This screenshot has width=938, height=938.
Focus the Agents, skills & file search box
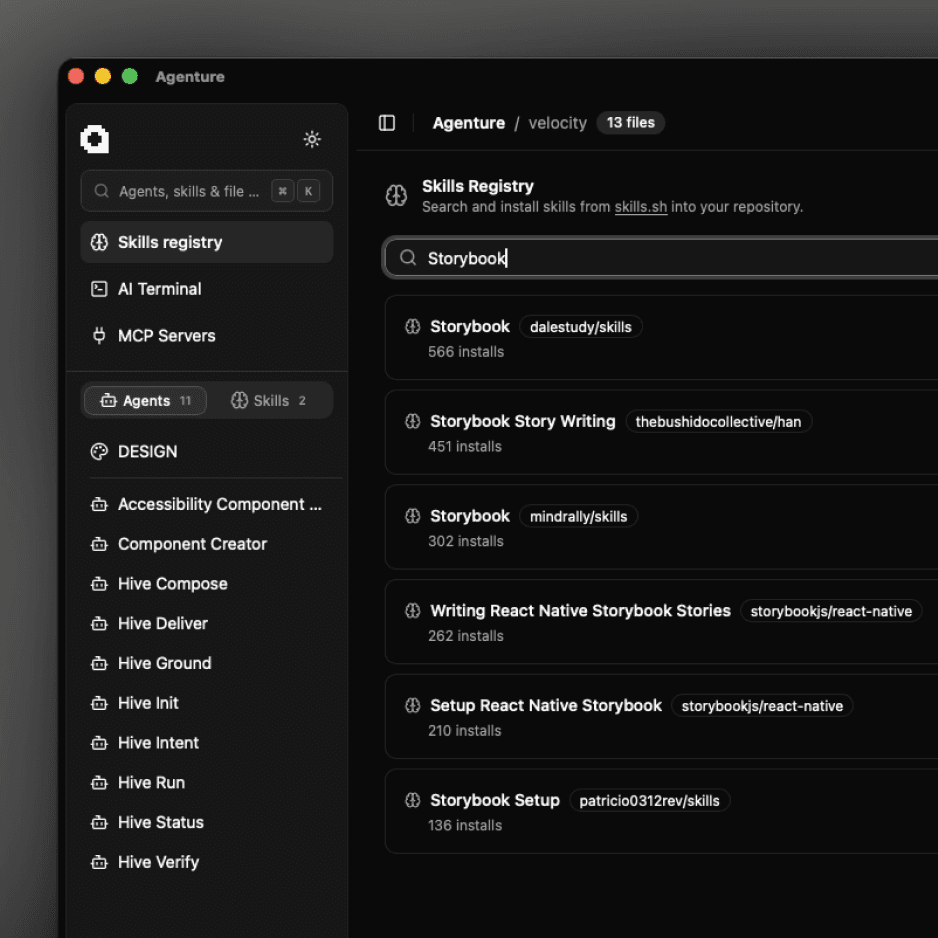tap(206, 191)
